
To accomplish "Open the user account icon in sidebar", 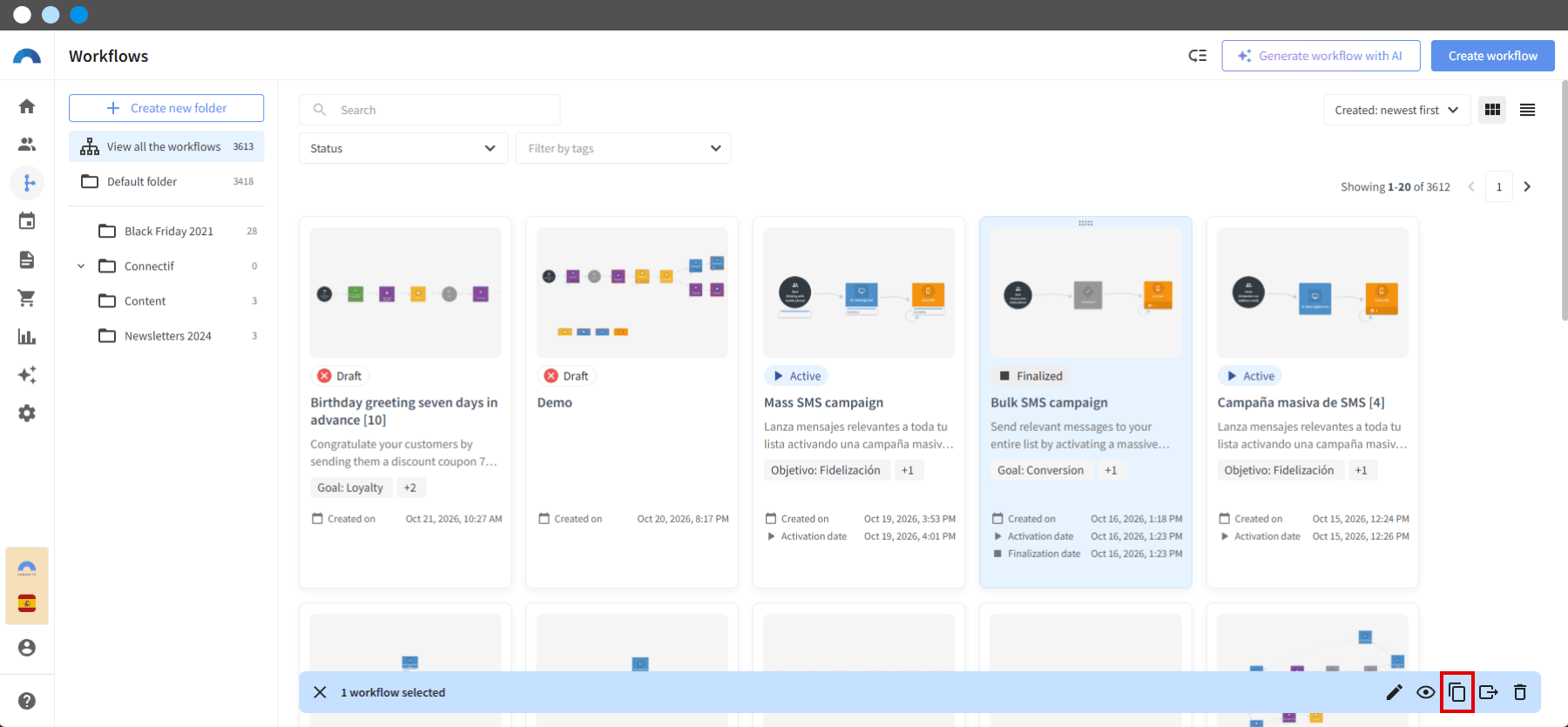I will click(27, 648).
